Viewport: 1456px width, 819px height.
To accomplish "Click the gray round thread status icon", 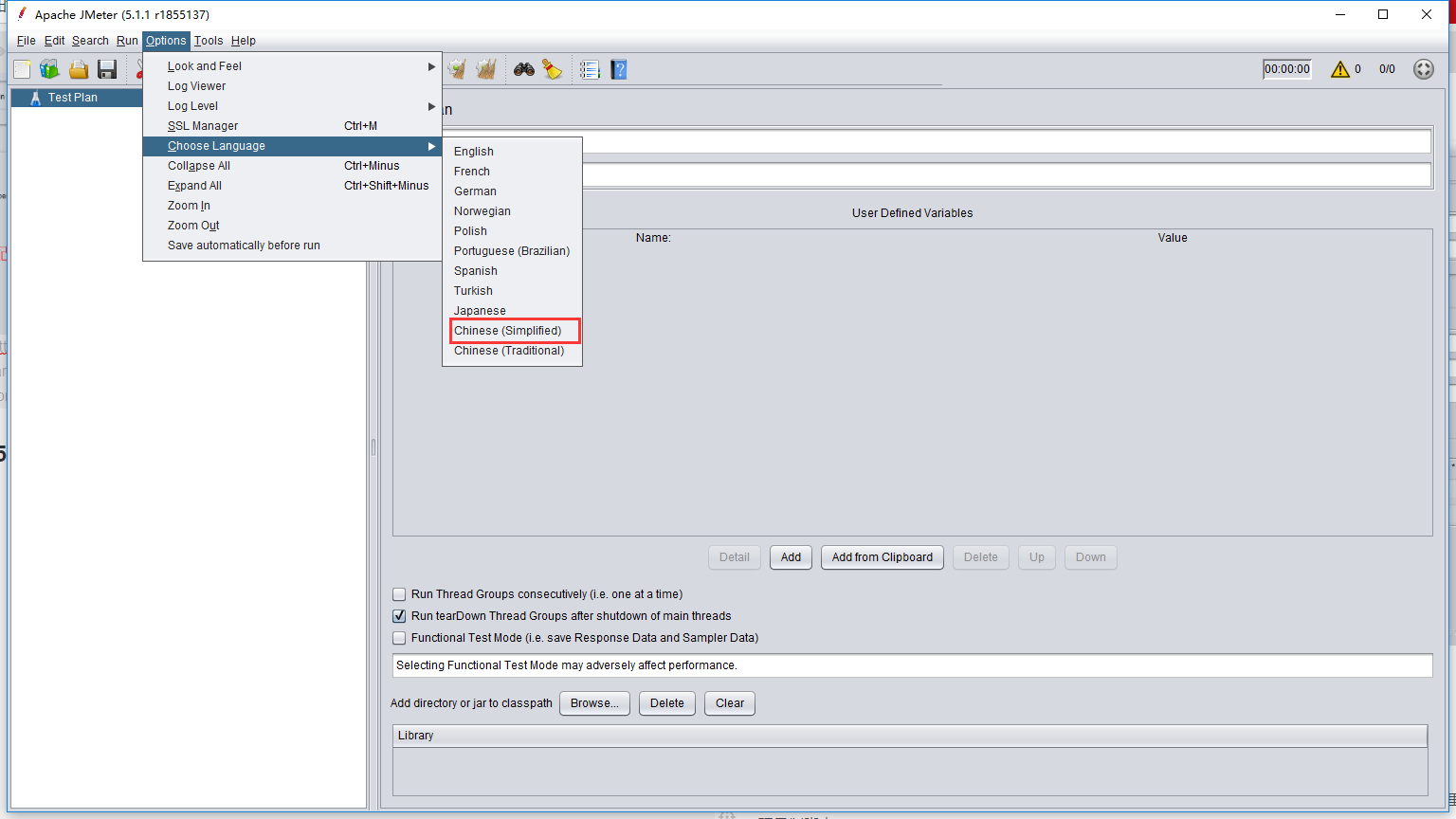I will (1424, 69).
